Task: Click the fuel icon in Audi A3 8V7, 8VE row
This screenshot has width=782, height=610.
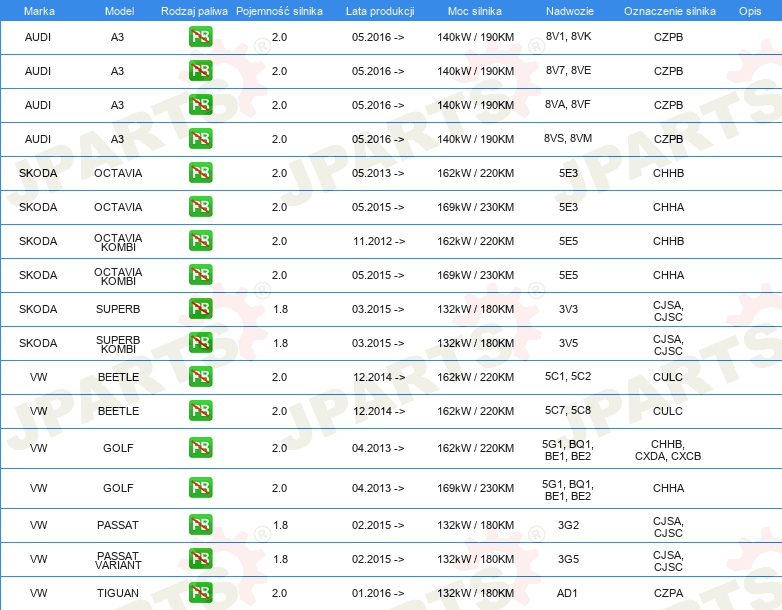Action: click(x=200, y=71)
